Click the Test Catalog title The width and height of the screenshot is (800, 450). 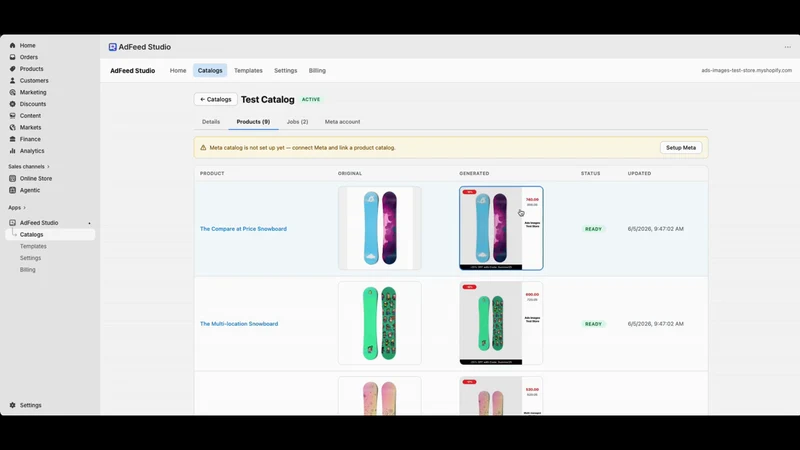[267, 99]
